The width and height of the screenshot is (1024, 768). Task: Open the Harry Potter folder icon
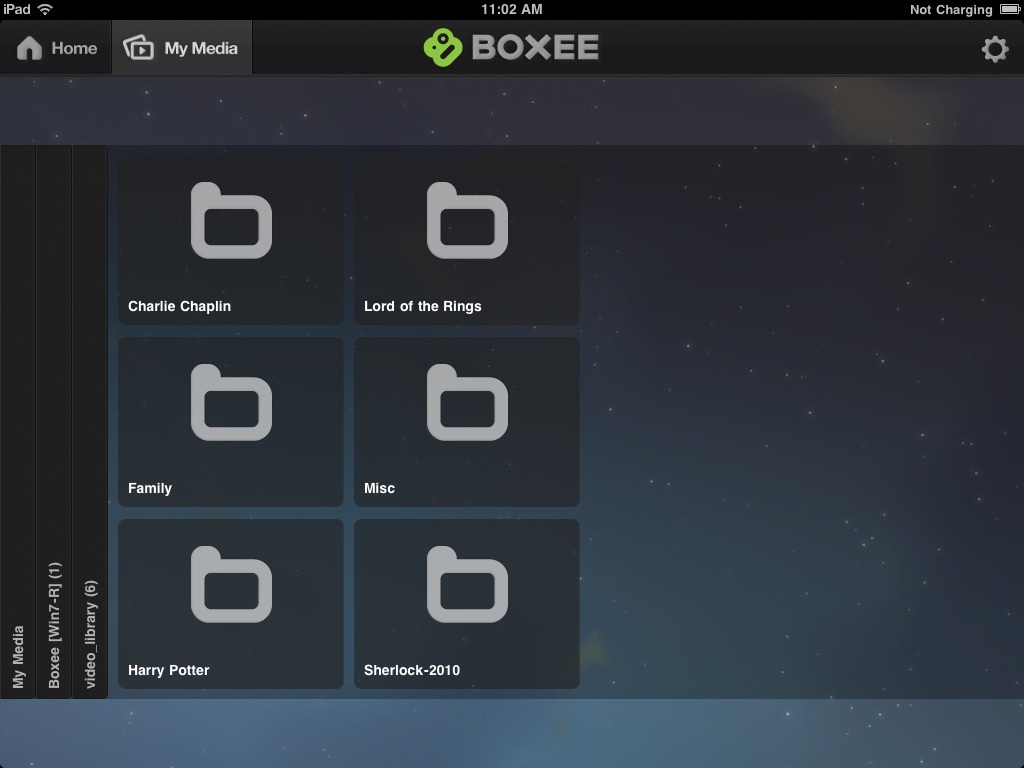tap(231, 584)
